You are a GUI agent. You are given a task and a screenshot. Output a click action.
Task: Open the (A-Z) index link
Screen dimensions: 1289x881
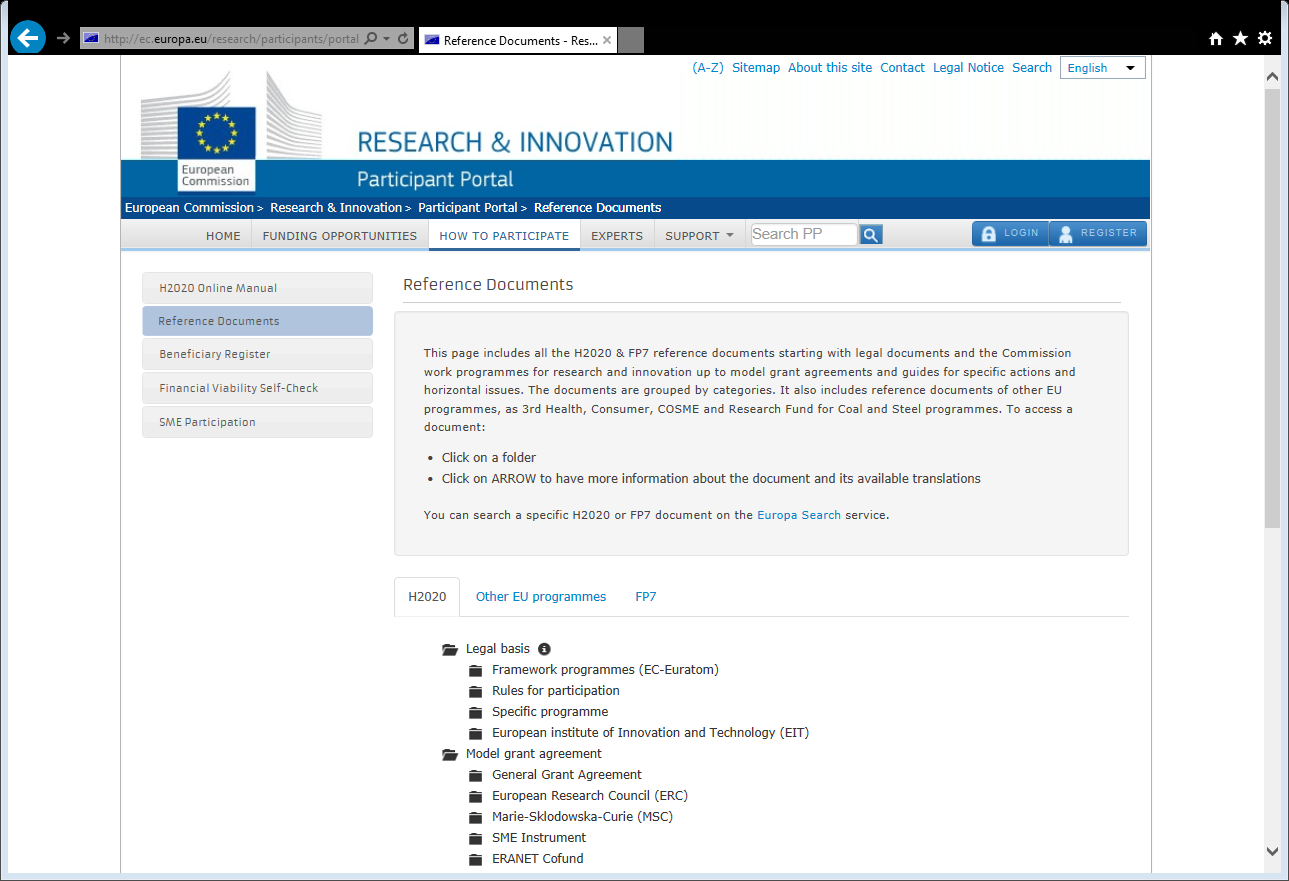(708, 68)
